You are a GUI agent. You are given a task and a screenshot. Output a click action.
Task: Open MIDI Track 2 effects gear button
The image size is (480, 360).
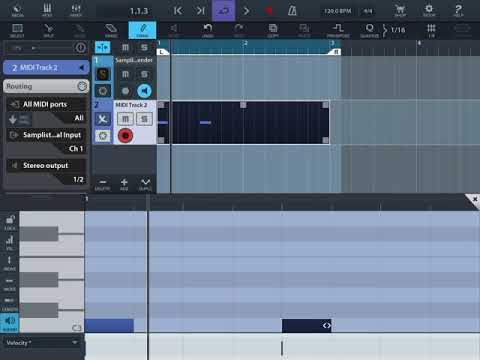click(x=103, y=136)
